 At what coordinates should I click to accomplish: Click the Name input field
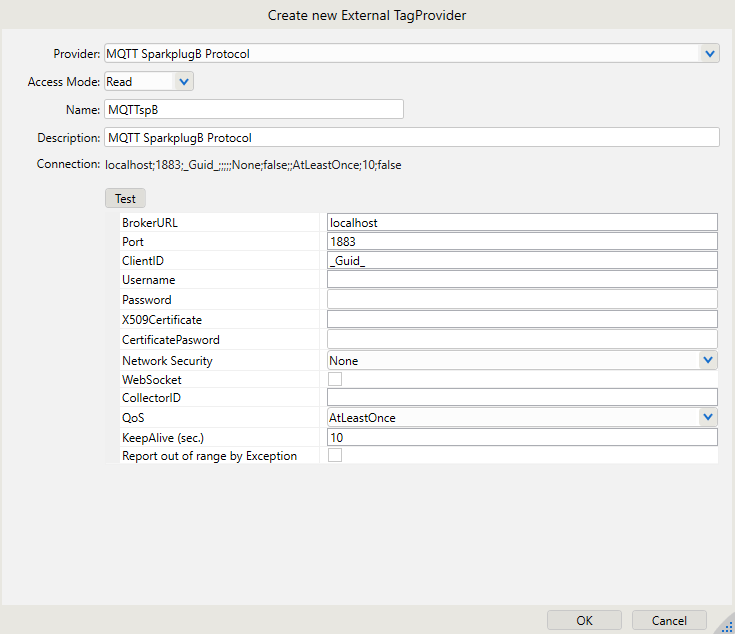254,109
